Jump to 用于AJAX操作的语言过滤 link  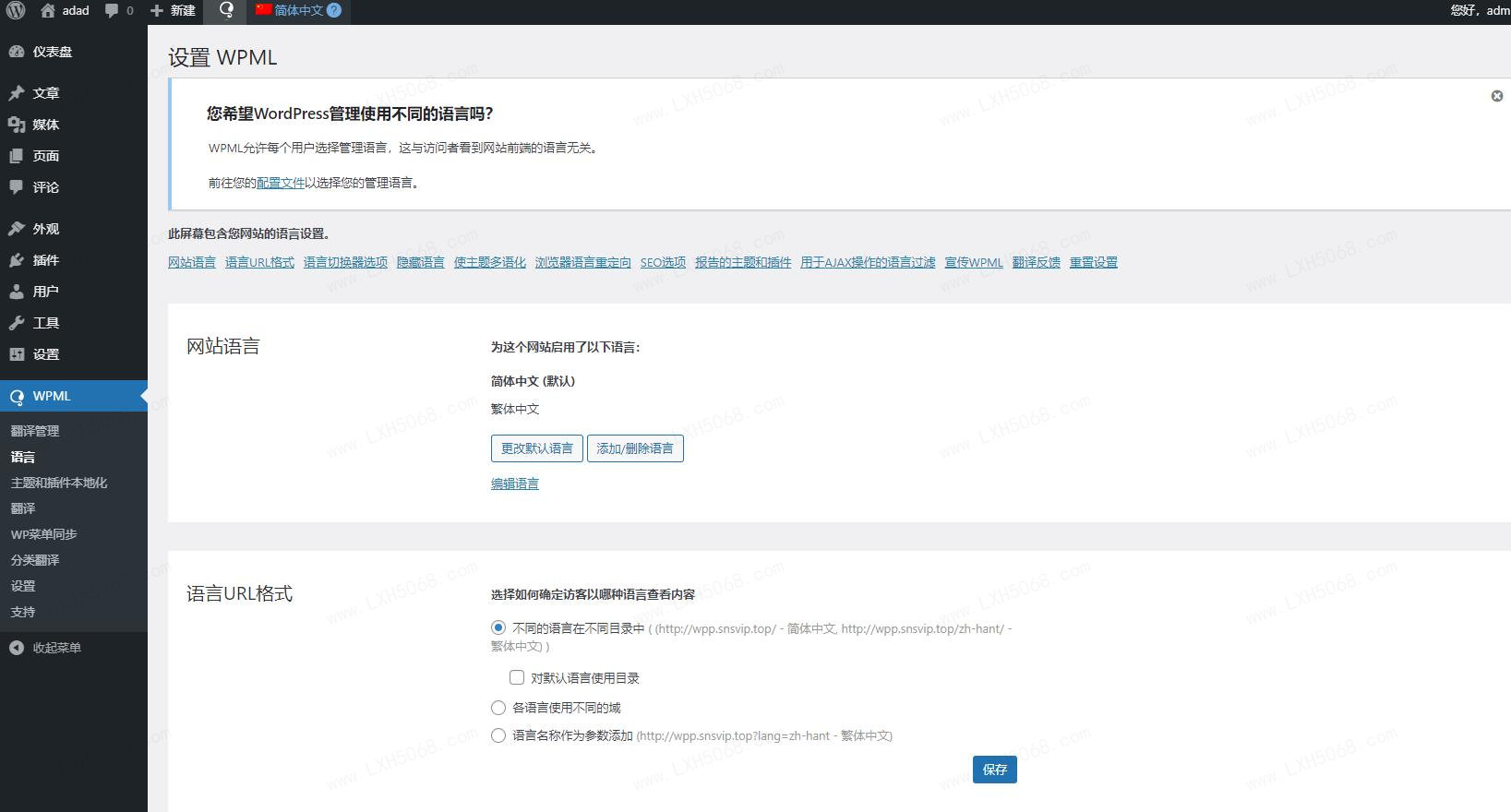868,262
